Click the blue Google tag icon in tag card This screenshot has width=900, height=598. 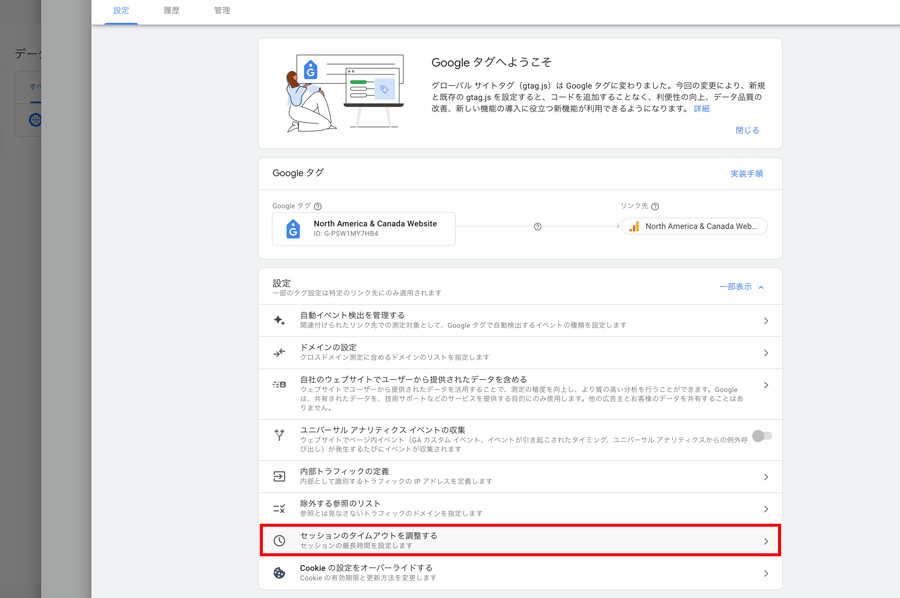293,229
